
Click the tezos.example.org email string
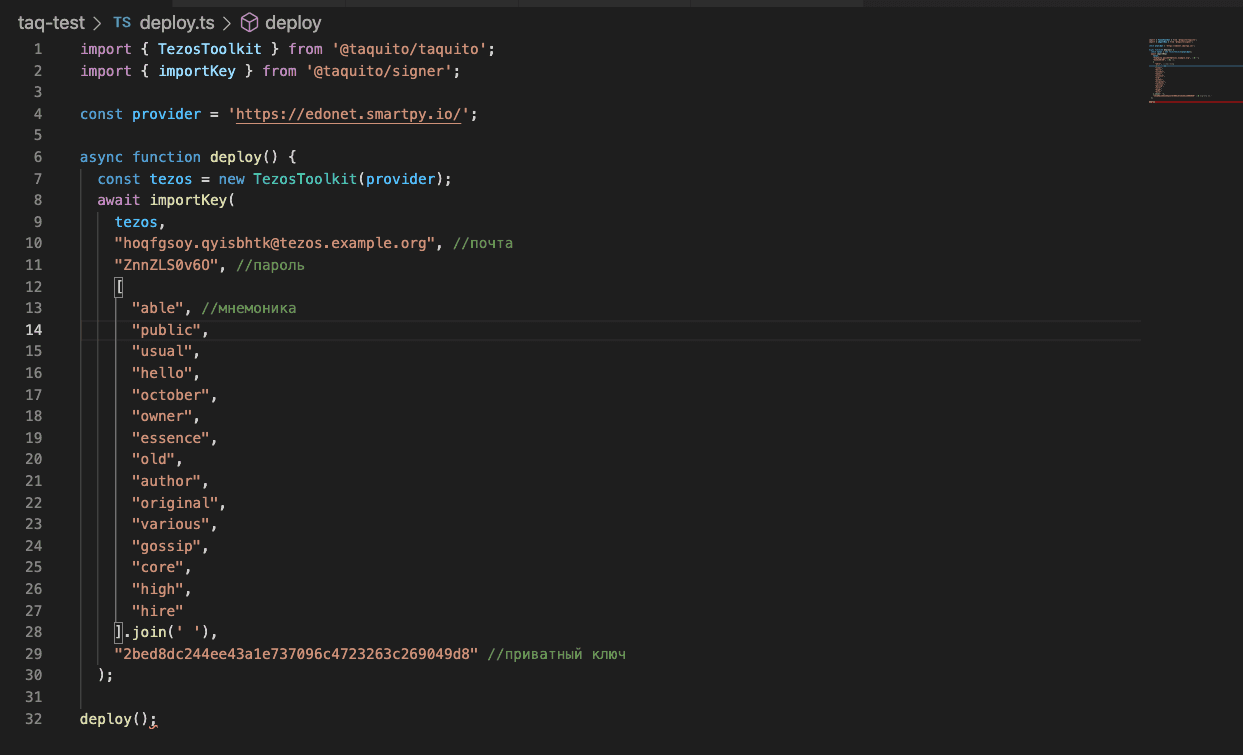278,244
